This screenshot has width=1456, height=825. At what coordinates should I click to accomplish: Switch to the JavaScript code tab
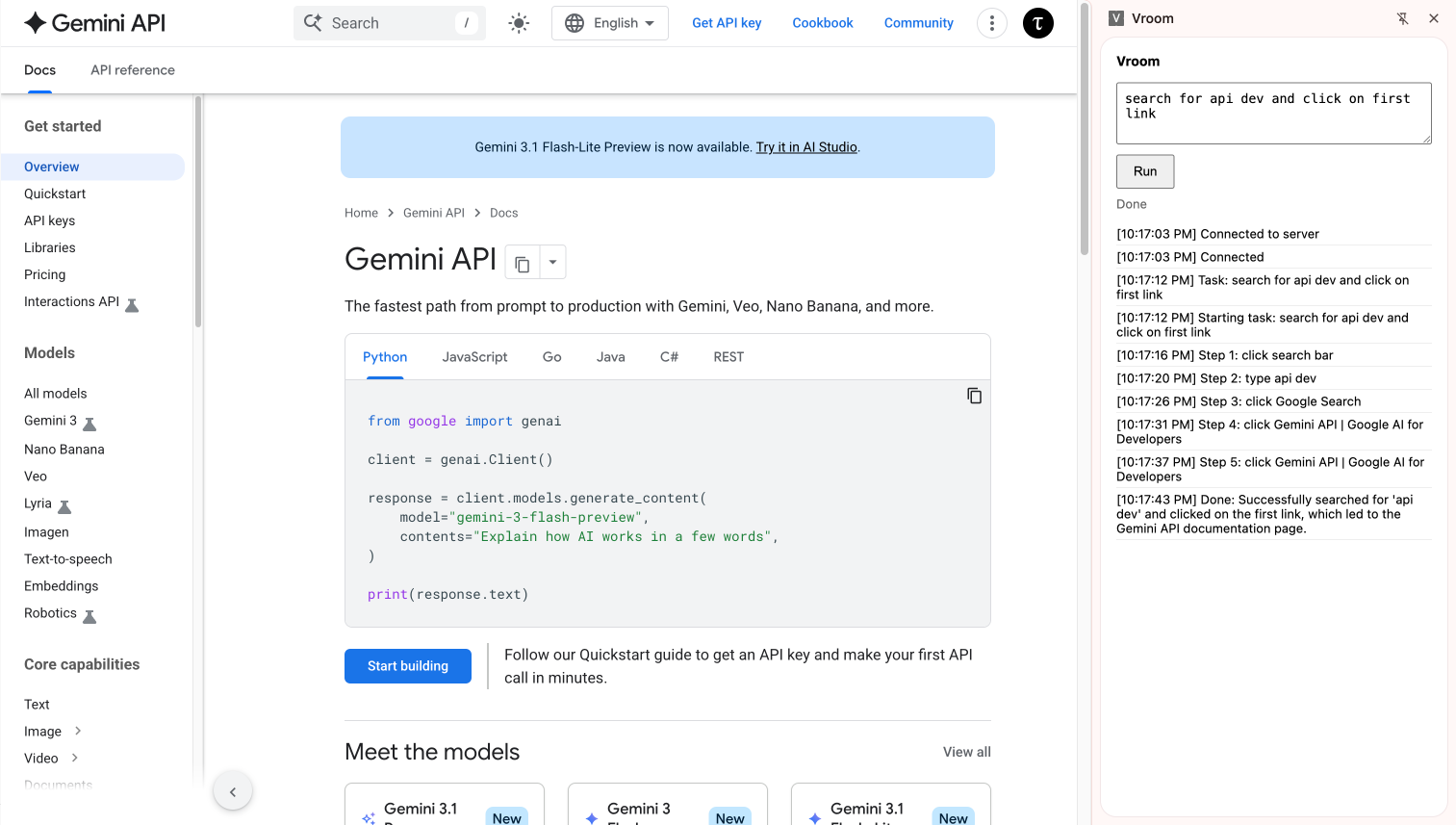click(x=474, y=357)
